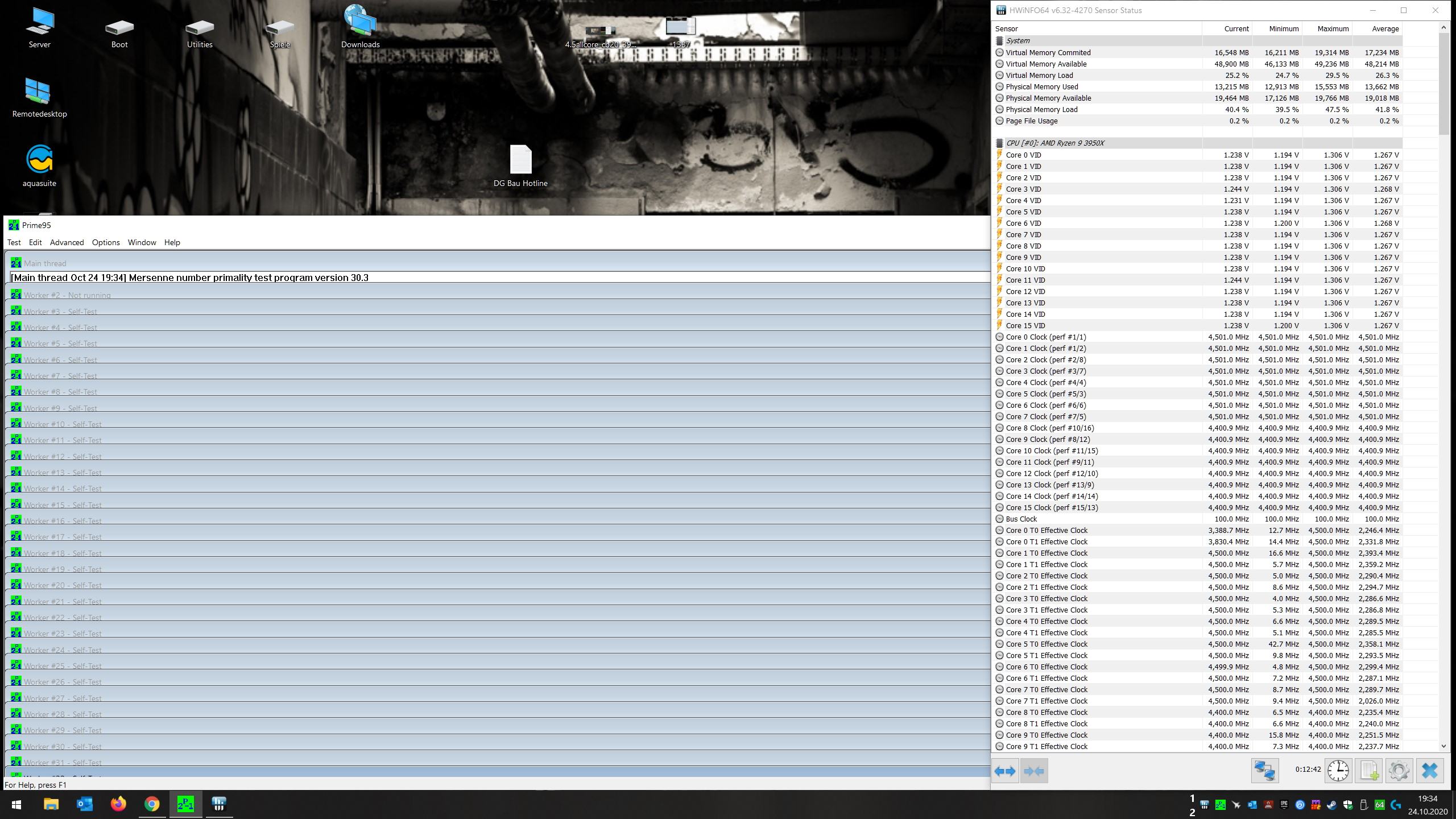Open DG Bau Hotline file on desktop
1456x819 pixels.
point(520,166)
